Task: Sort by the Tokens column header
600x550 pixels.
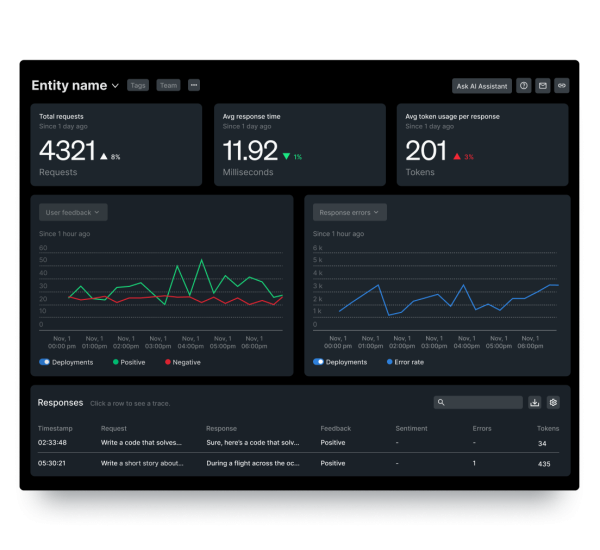Action: 548,428
